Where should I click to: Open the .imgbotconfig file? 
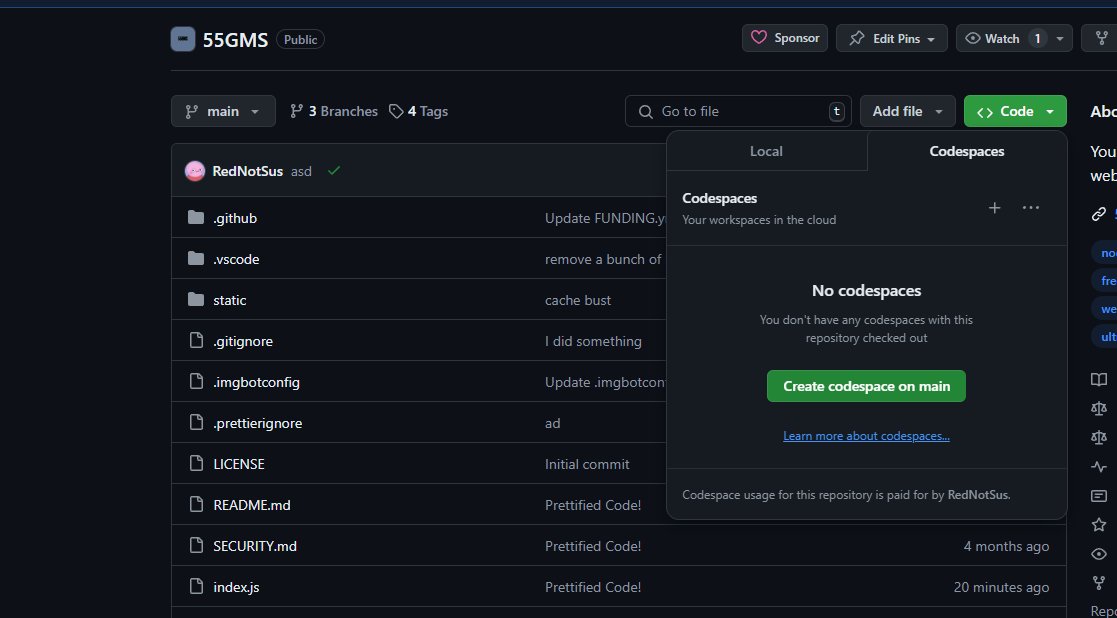[x=256, y=382]
